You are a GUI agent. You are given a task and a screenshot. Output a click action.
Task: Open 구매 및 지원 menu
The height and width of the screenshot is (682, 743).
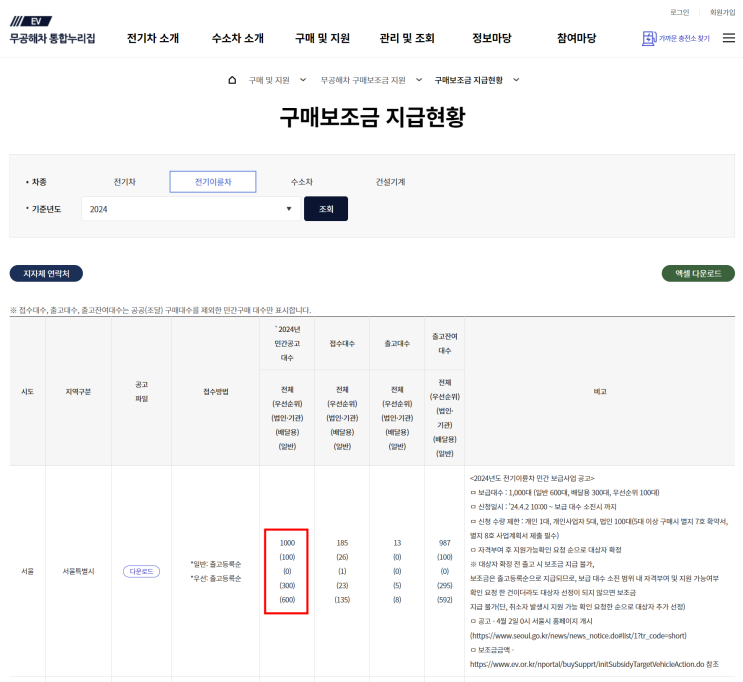(x=322, y=38)
